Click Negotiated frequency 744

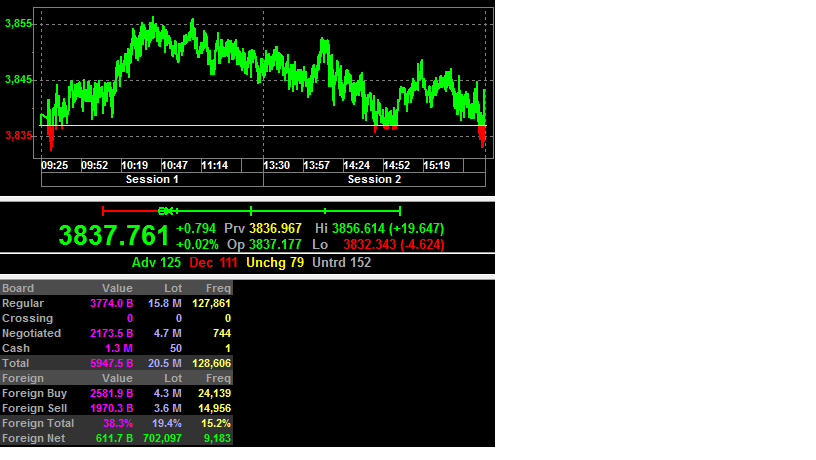pos(222,334)
